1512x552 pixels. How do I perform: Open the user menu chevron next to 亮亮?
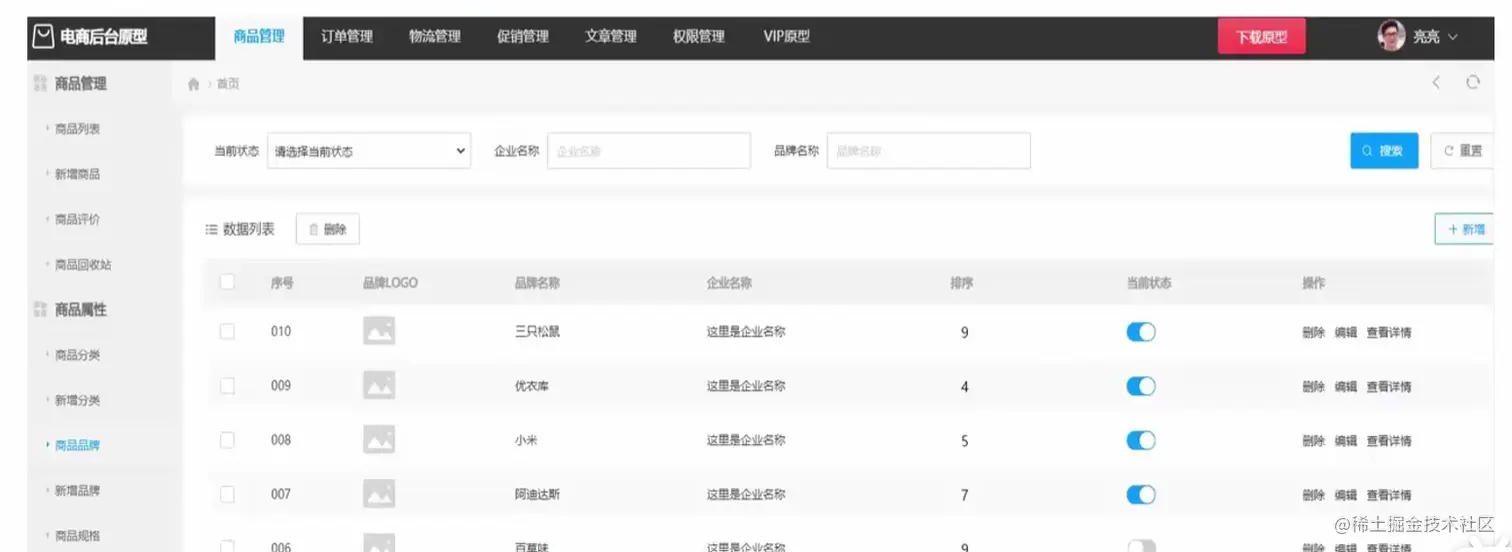[1453, 37]
